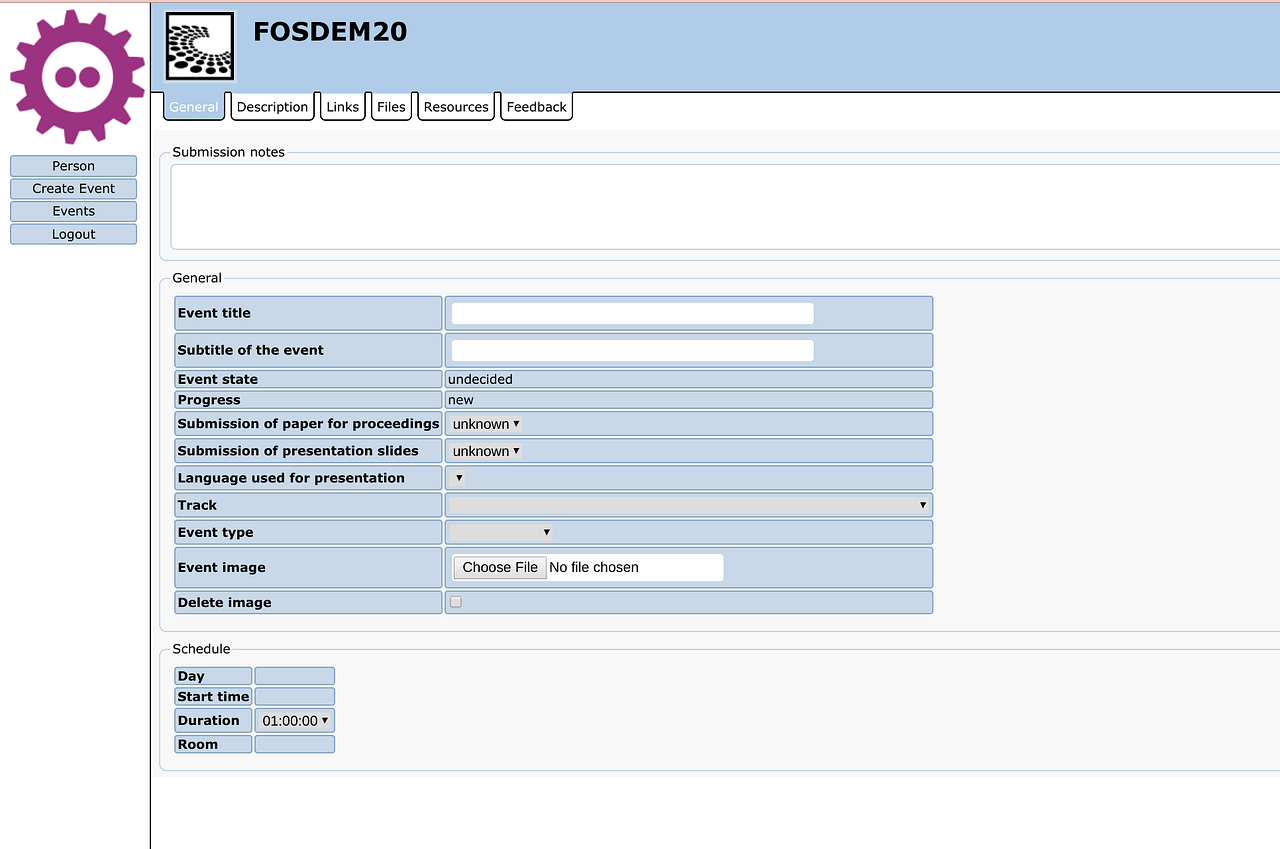Tick the Delete image checkbox

click(456, 602)
